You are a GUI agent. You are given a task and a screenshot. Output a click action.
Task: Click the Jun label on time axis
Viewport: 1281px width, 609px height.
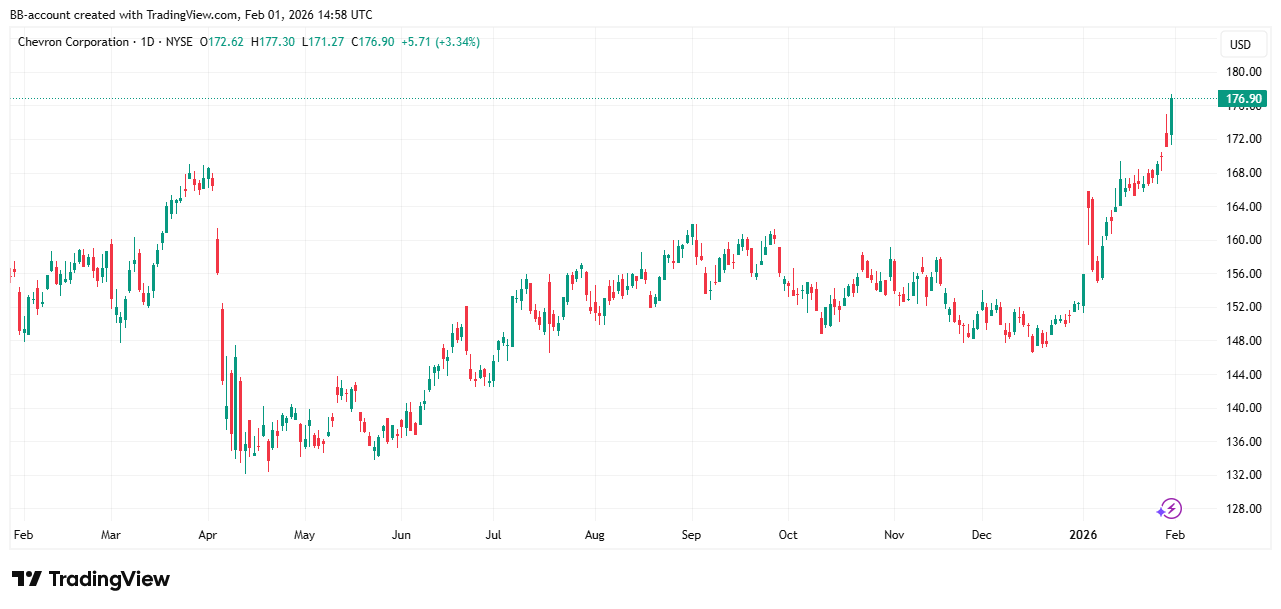[x=400, y=535]
